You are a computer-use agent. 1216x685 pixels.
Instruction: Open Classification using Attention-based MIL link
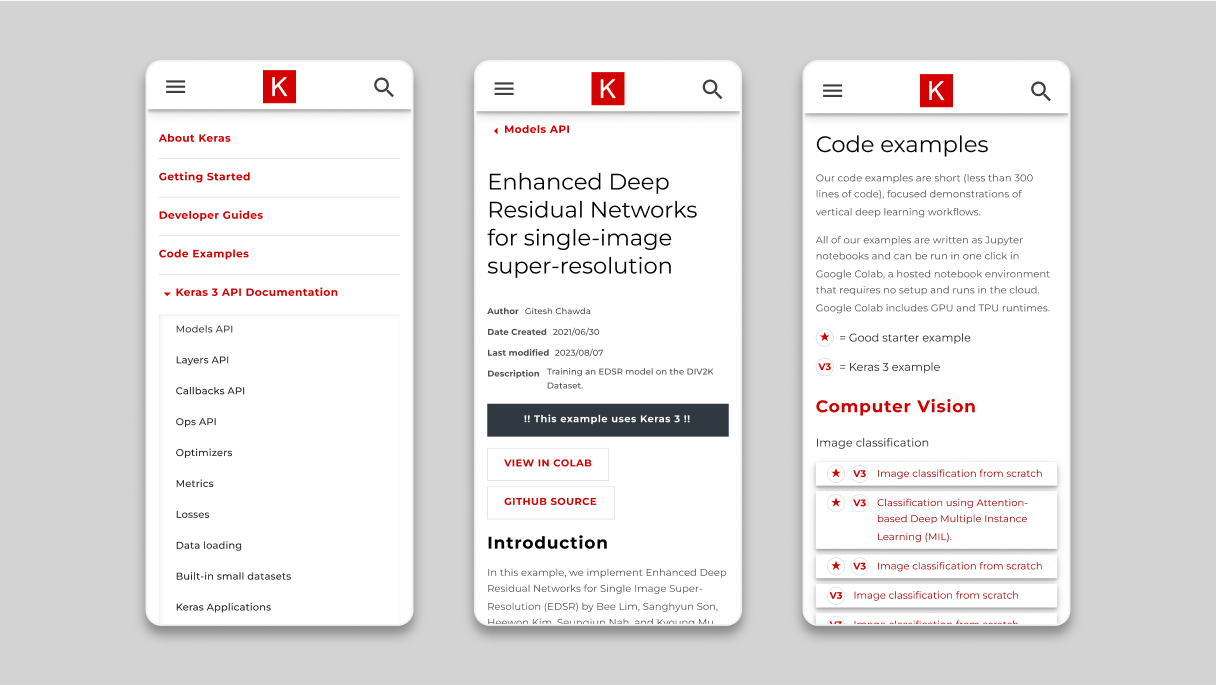[x=952, y=519]
